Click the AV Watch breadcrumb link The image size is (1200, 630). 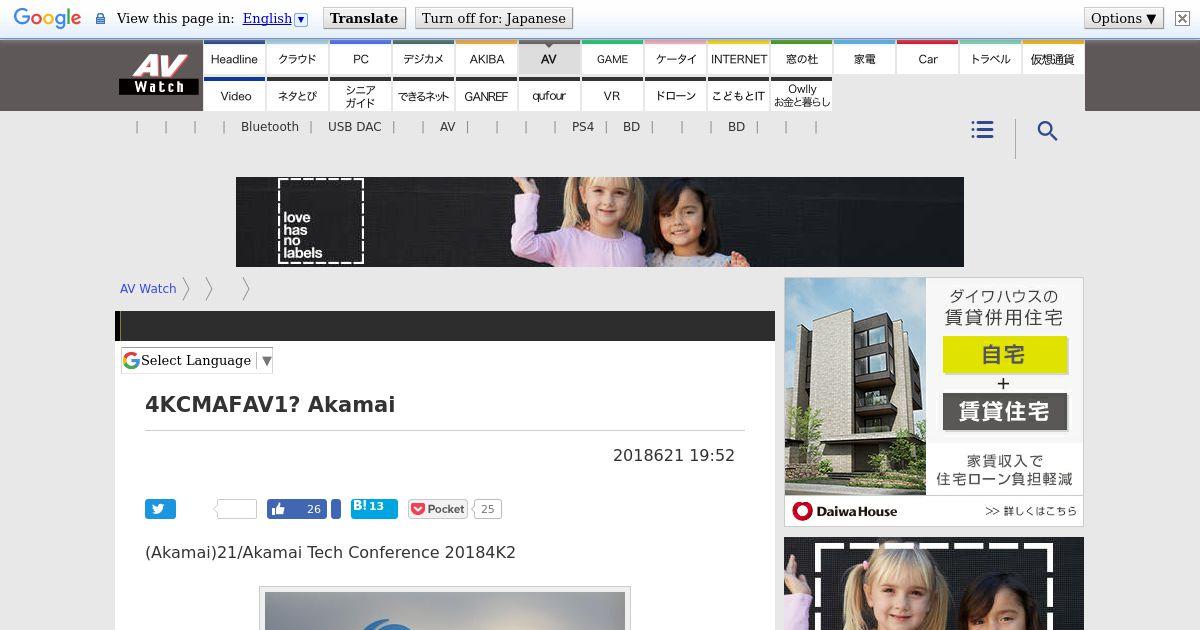[x=148, y=289]
